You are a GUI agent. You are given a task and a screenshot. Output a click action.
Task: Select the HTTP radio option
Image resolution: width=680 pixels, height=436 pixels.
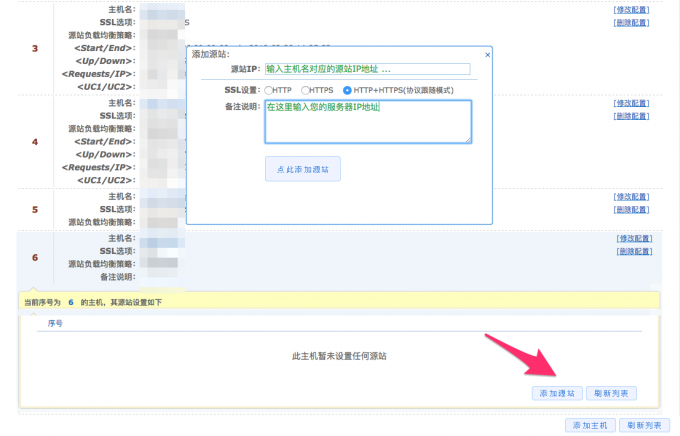(269, 90)
